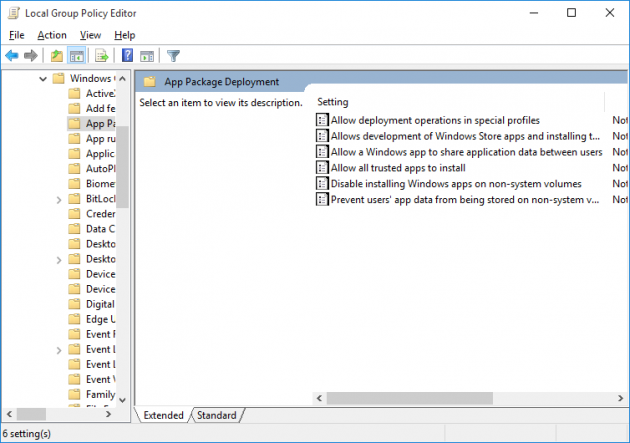Click the policy icon beside Prevent users' app data
Image resolution: width=630 pixels, height=443 pixels.
pyautogui.click(x=322, y=199)
